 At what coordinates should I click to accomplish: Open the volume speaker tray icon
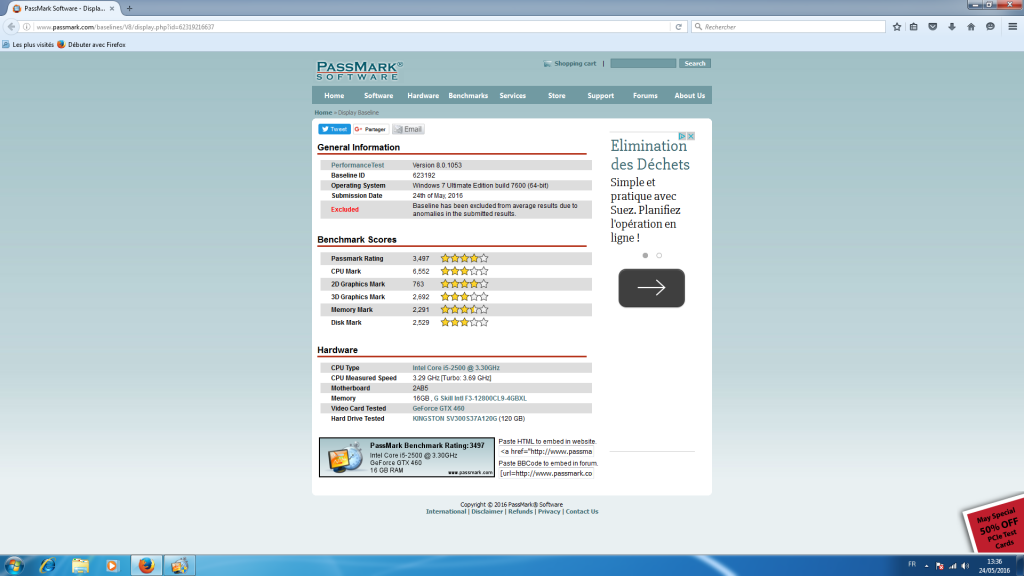click(965, 566)
